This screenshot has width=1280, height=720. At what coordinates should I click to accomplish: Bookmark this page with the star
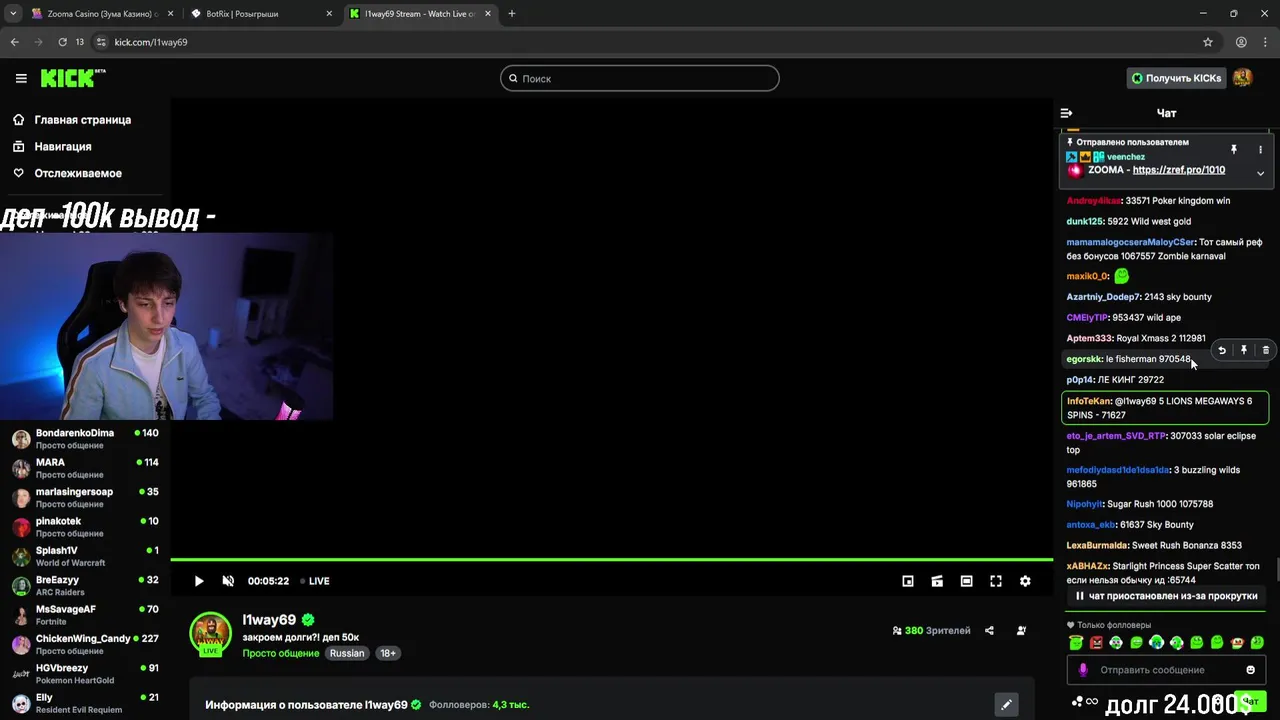[1208, 42]
